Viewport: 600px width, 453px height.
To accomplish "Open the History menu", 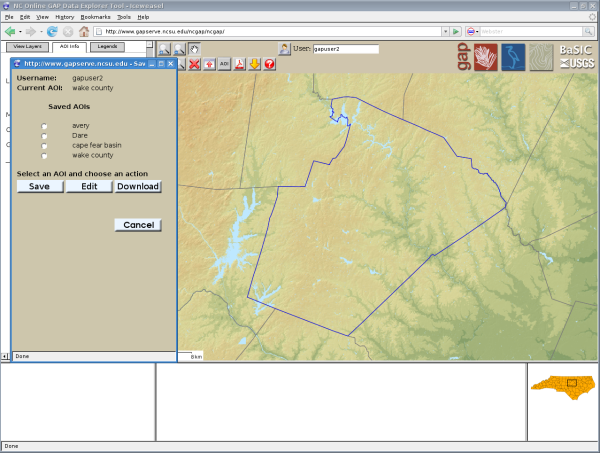I will pos(65,17).
